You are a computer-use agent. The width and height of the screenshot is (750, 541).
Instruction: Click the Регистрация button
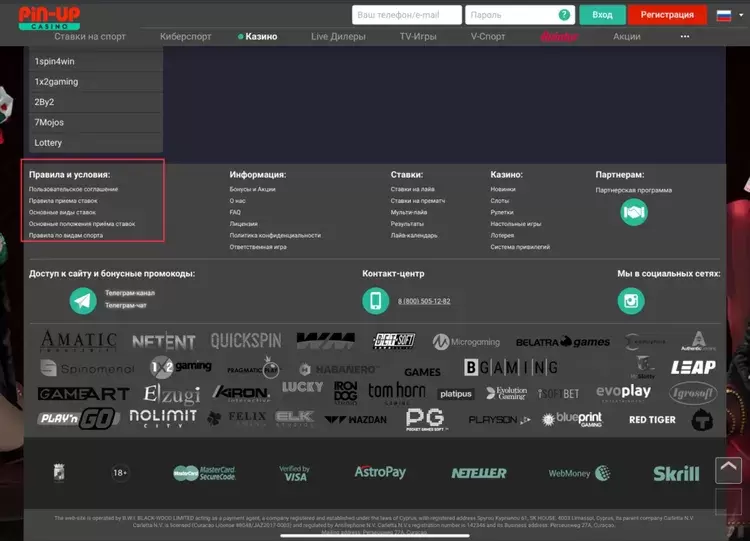click(667, 15)
